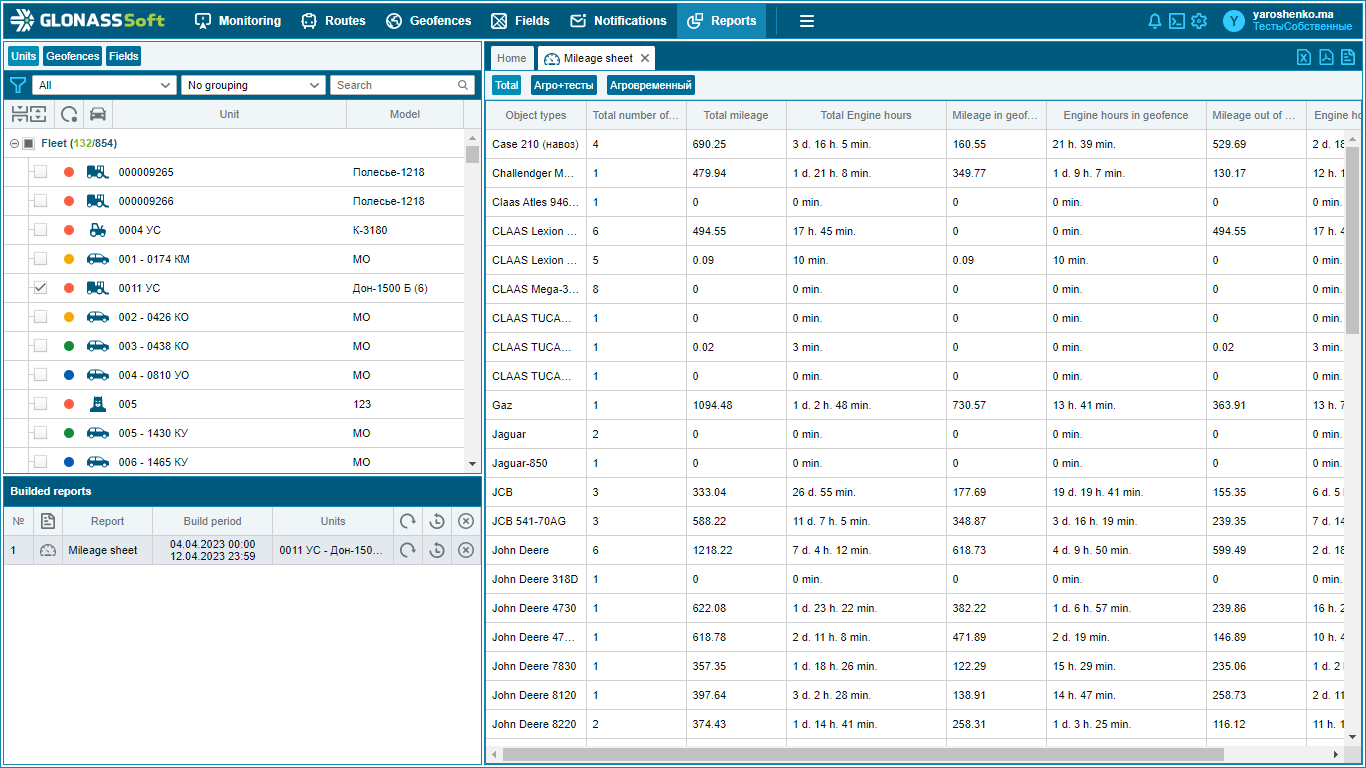Viewport: 1366px width, 768px height.
Task: Open the Reports section
Action: pyautogui.click(x=721, y=20)
